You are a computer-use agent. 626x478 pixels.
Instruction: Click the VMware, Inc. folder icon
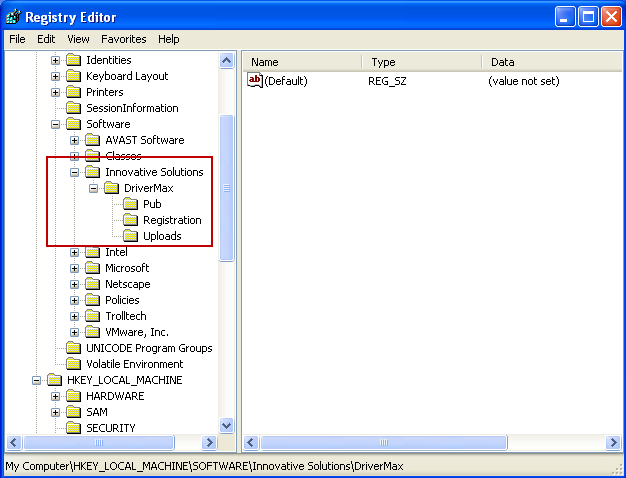[93, 332]
